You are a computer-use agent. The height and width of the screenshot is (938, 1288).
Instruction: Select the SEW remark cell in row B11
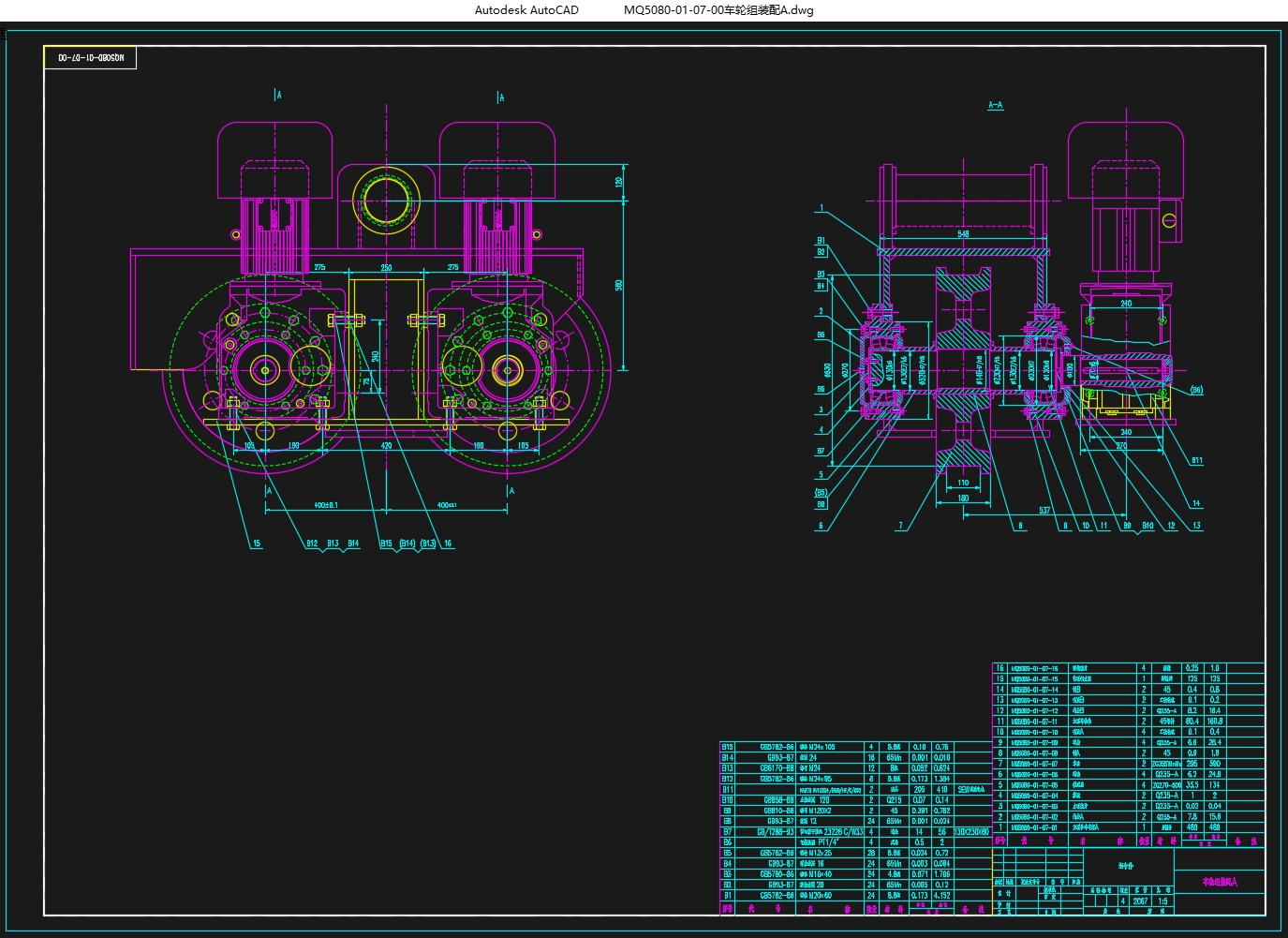[x=972, y=790]
